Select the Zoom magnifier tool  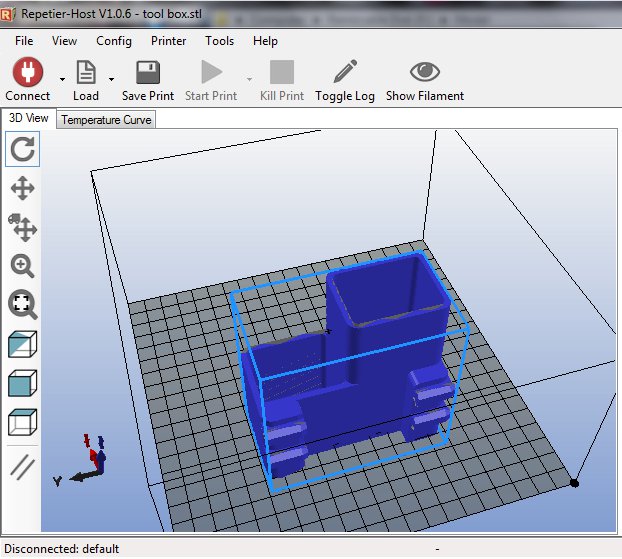(23, 265)
